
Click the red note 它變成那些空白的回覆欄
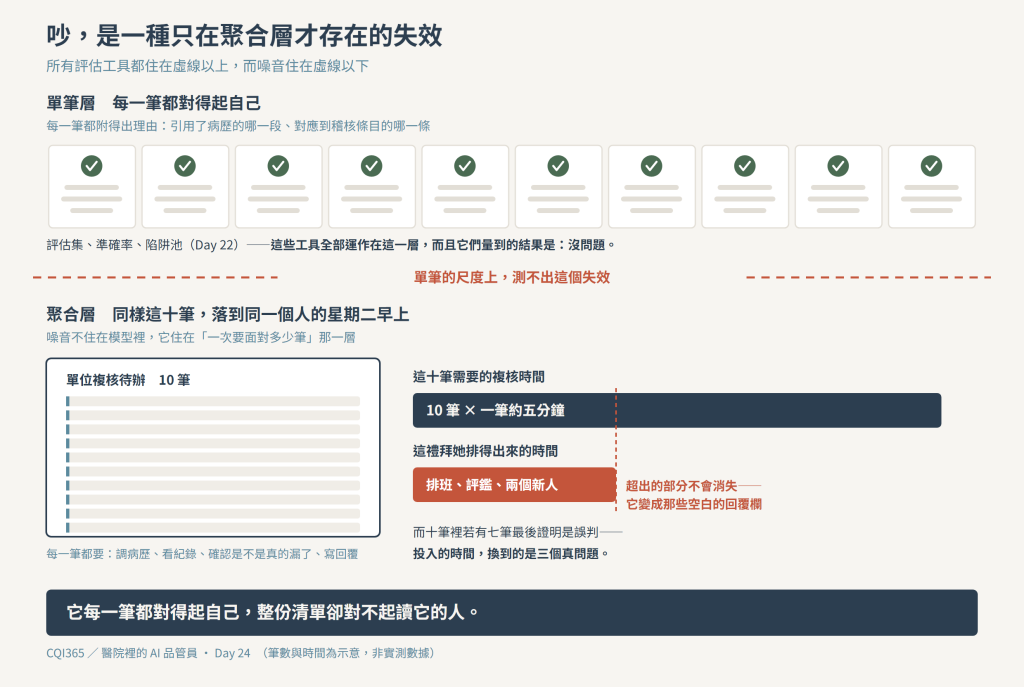pyautogui.click(x=694, y=504)
